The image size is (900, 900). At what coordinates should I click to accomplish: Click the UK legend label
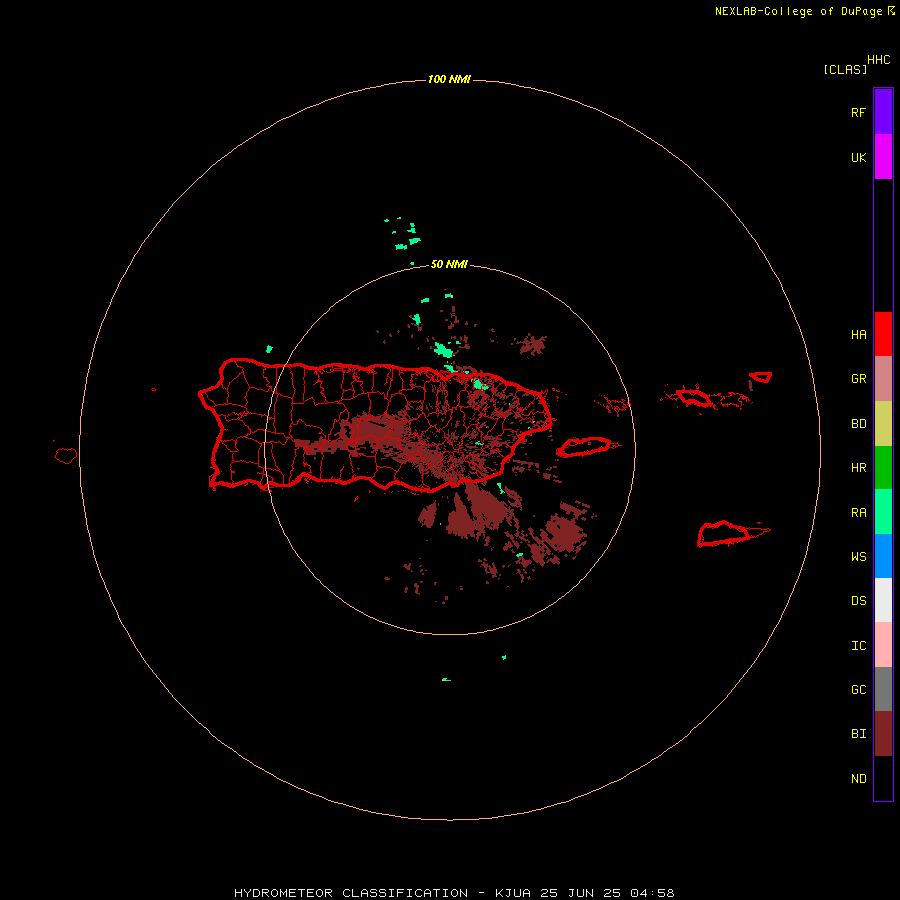click(x=858, y=157)
